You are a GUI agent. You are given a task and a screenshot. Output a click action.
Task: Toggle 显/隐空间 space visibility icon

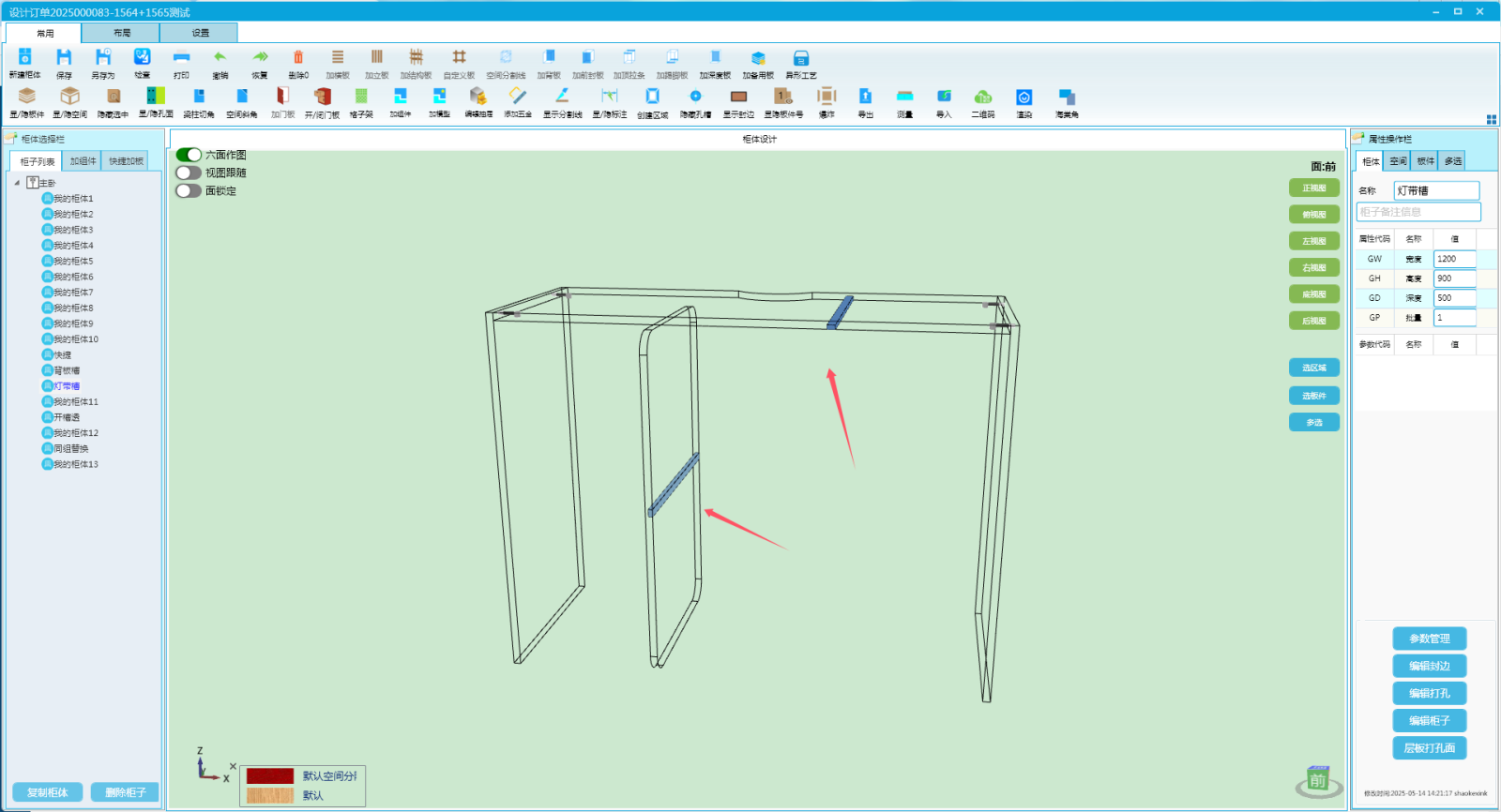click(69, 97)
